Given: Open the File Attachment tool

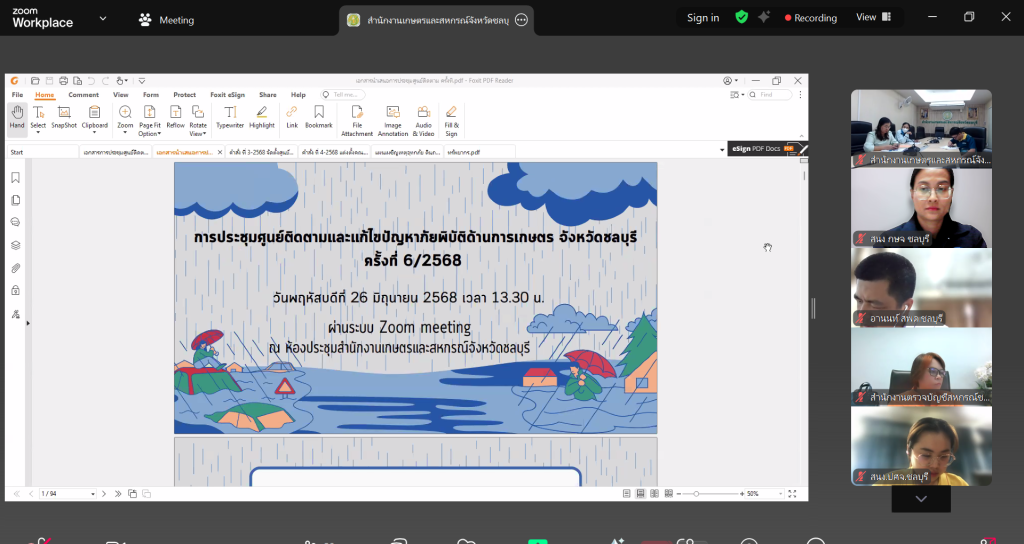Looking at the screenshot, I should coord(357,119).
